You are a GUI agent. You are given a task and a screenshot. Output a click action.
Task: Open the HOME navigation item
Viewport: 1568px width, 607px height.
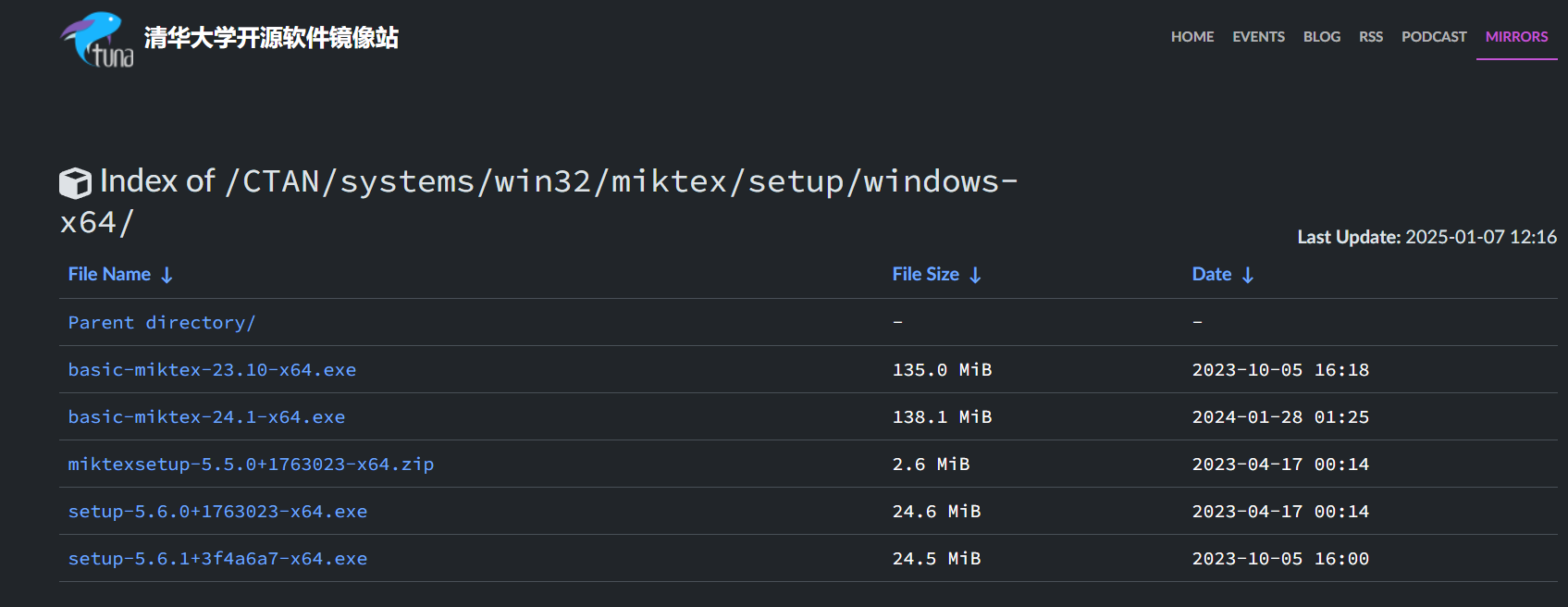point(1191,37)
